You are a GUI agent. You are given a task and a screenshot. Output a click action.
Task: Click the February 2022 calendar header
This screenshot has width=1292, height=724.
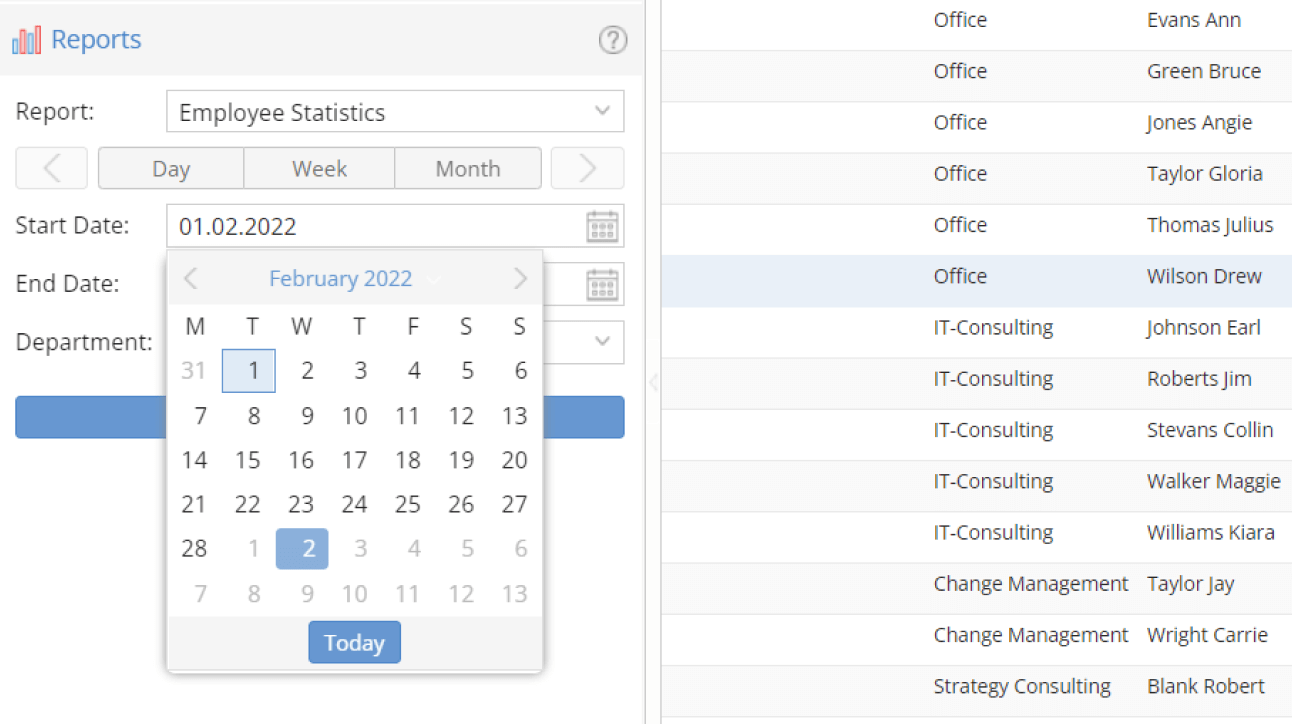[x=340, y=278]
